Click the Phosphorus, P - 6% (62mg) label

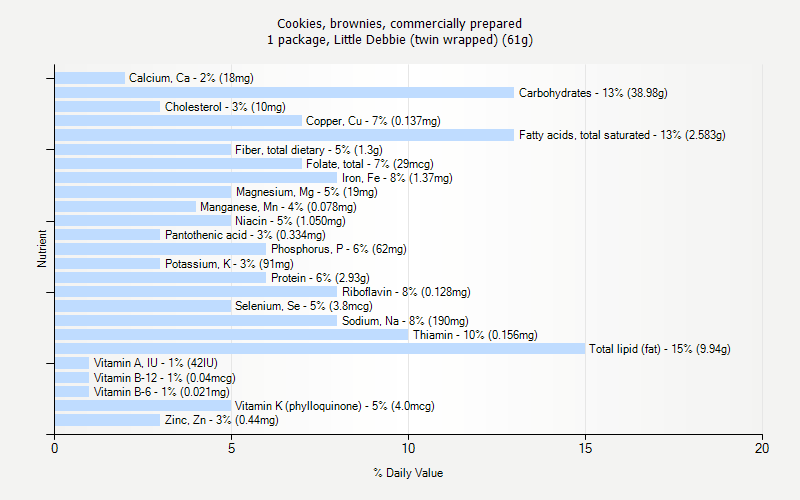339,249
